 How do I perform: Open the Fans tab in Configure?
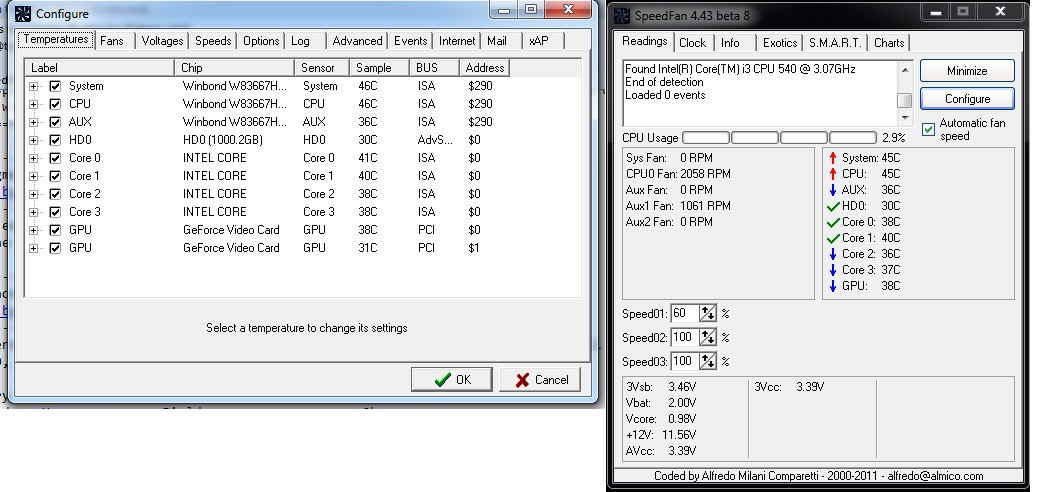115,41
